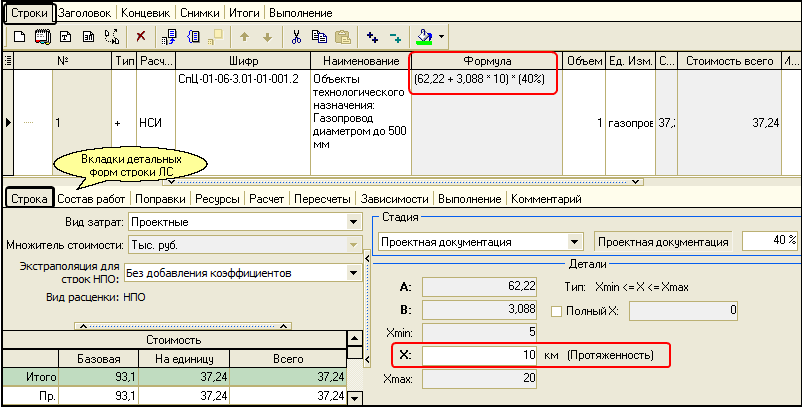The width and height of the screenshot is (802, 407).
Task: Click the red X delete icon
Action: (x=140, y=37)
